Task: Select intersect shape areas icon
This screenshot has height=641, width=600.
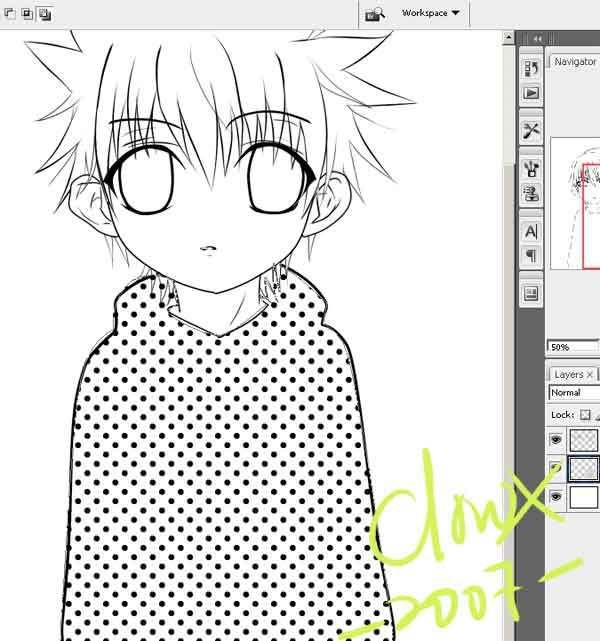Action: click(27, 14)
